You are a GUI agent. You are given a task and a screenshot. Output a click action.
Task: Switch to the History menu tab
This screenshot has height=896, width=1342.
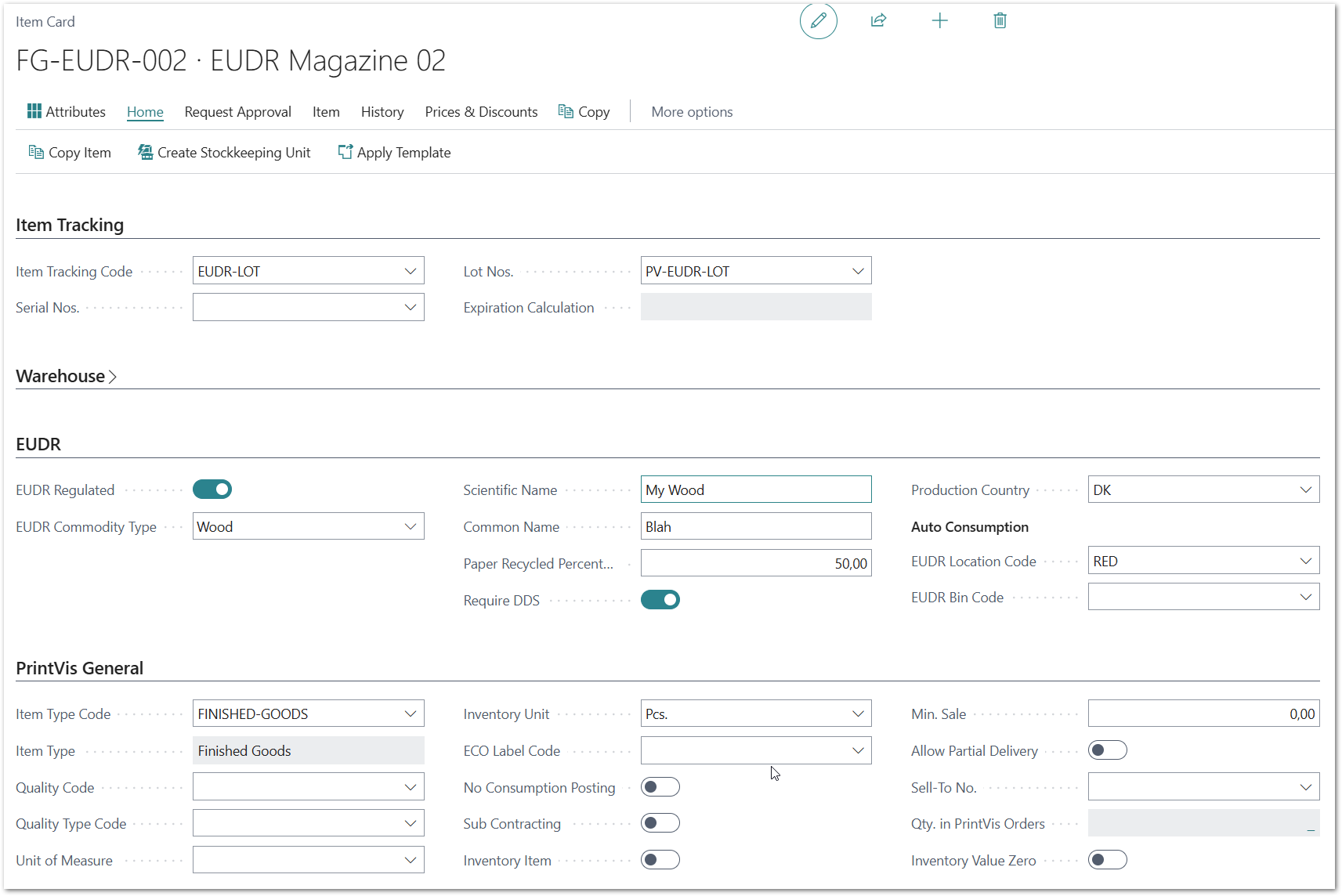coord(382,112)
